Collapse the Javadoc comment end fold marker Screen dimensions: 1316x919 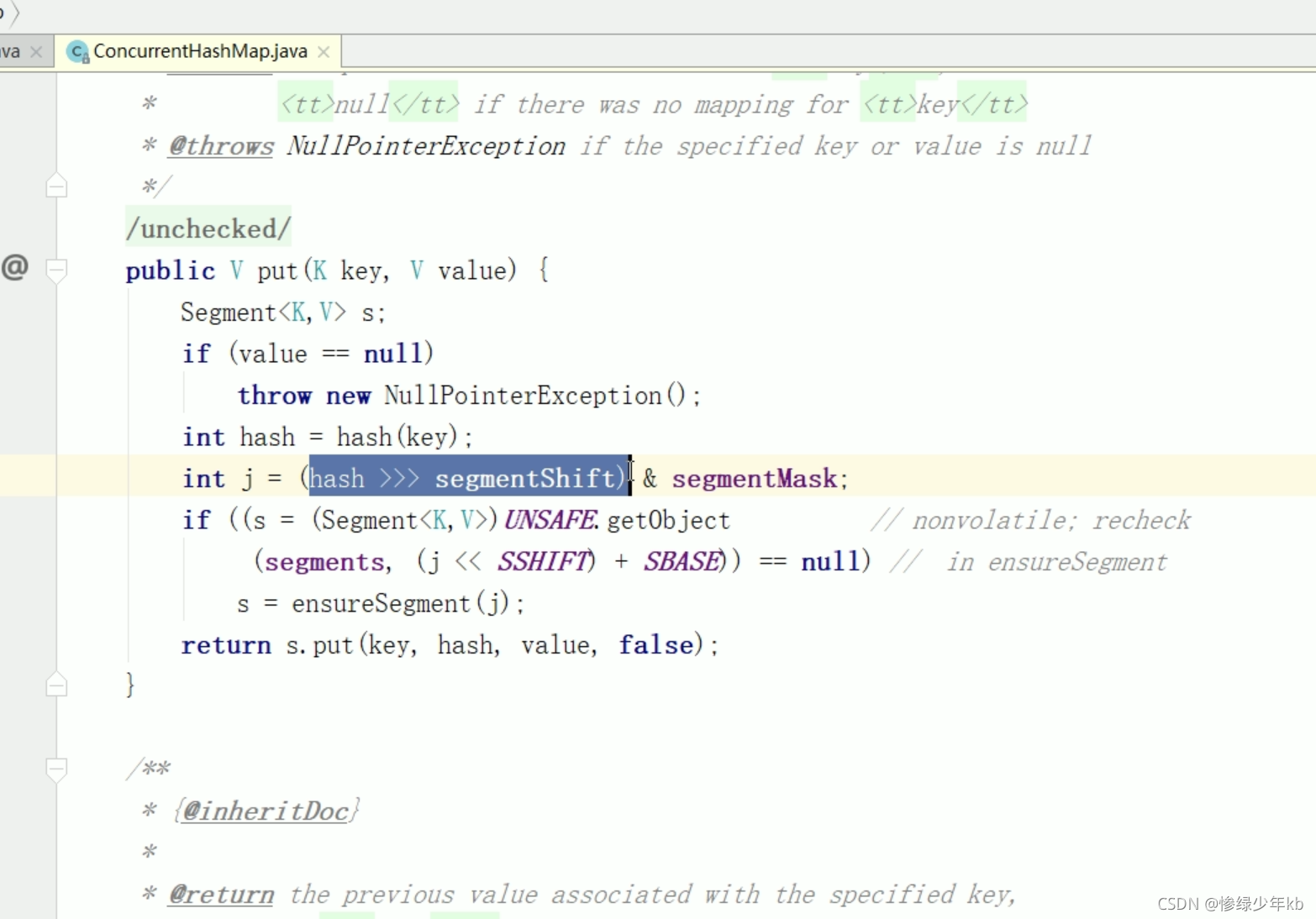56,185
